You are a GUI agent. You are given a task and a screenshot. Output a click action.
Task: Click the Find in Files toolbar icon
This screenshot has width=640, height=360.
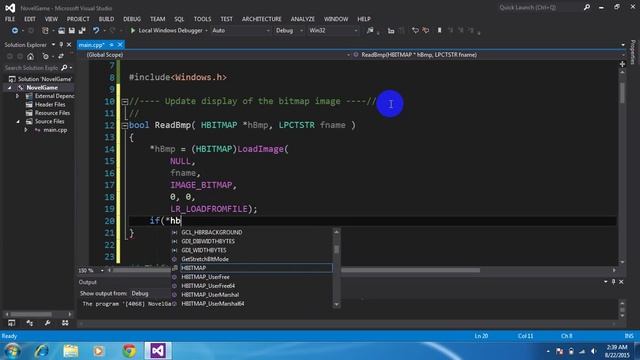370,31
